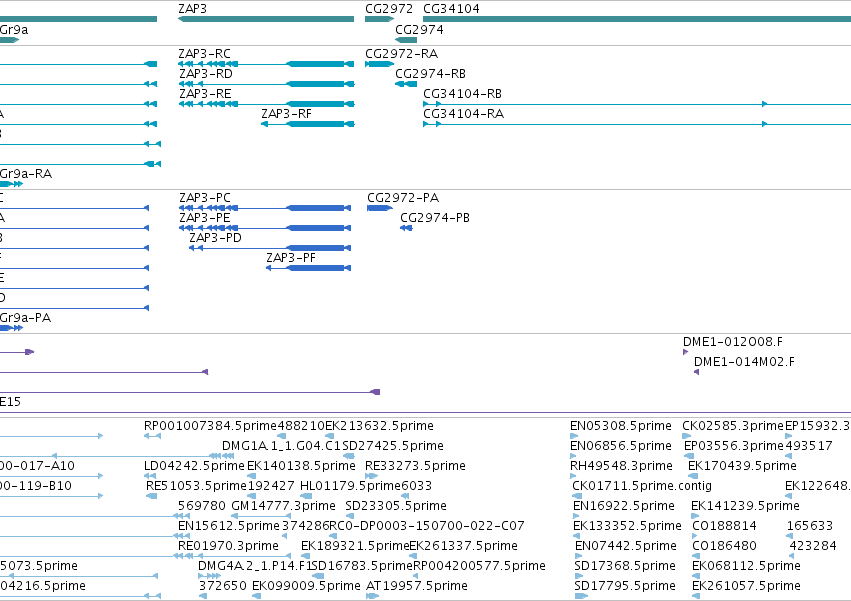Select EST AT19957.5prime
The height and width of the screenshot is (601, 851).
click(417, 586)
